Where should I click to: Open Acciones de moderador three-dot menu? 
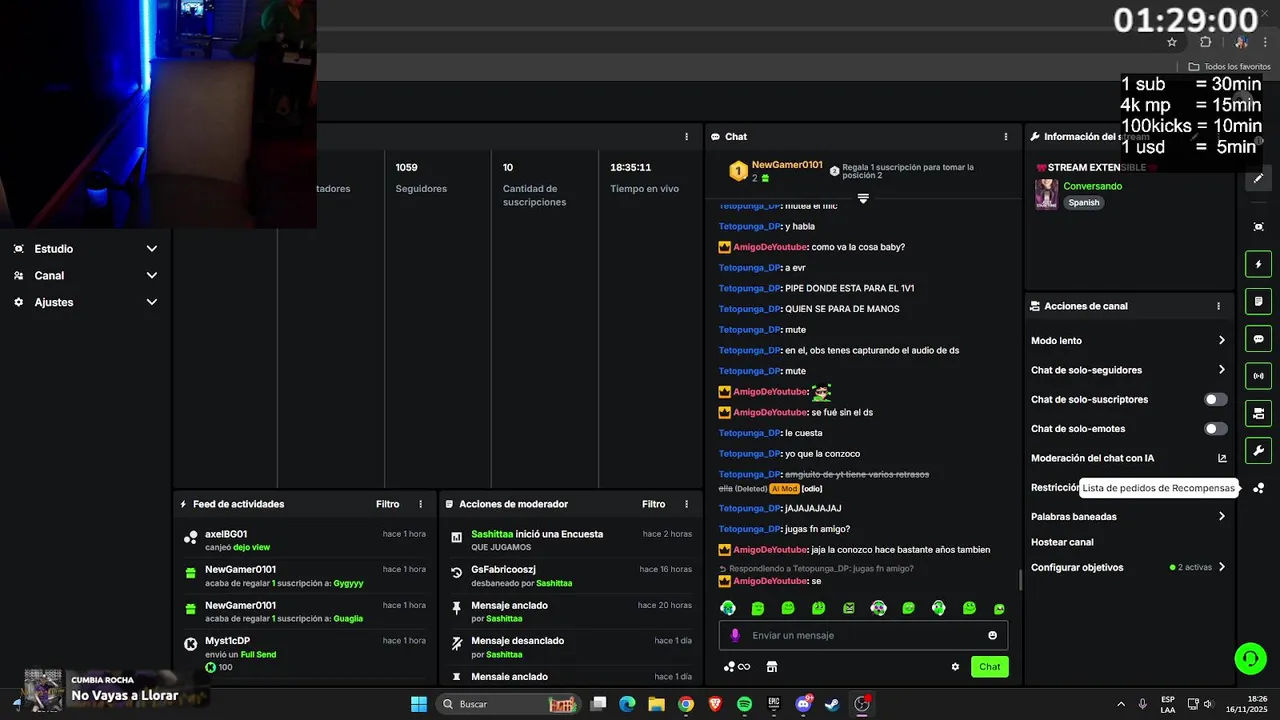pyautogui.click(x=686, y=504)
